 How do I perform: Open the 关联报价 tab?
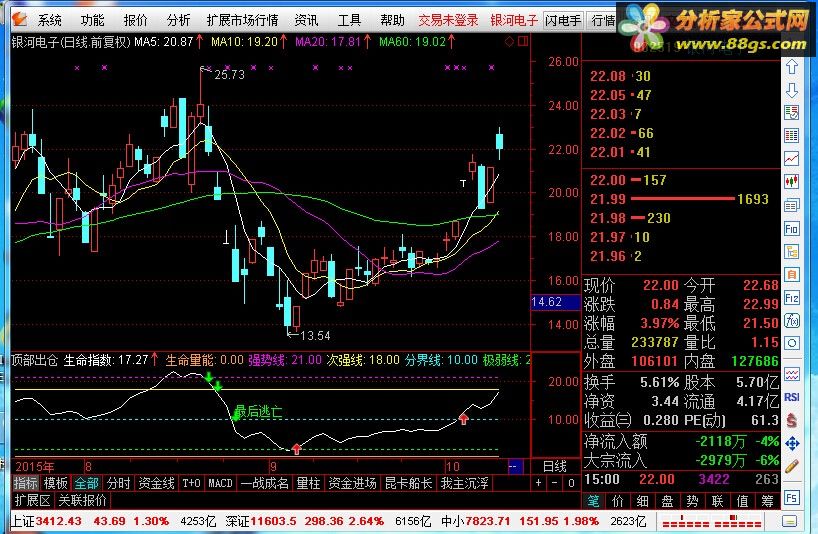point(82,500)
